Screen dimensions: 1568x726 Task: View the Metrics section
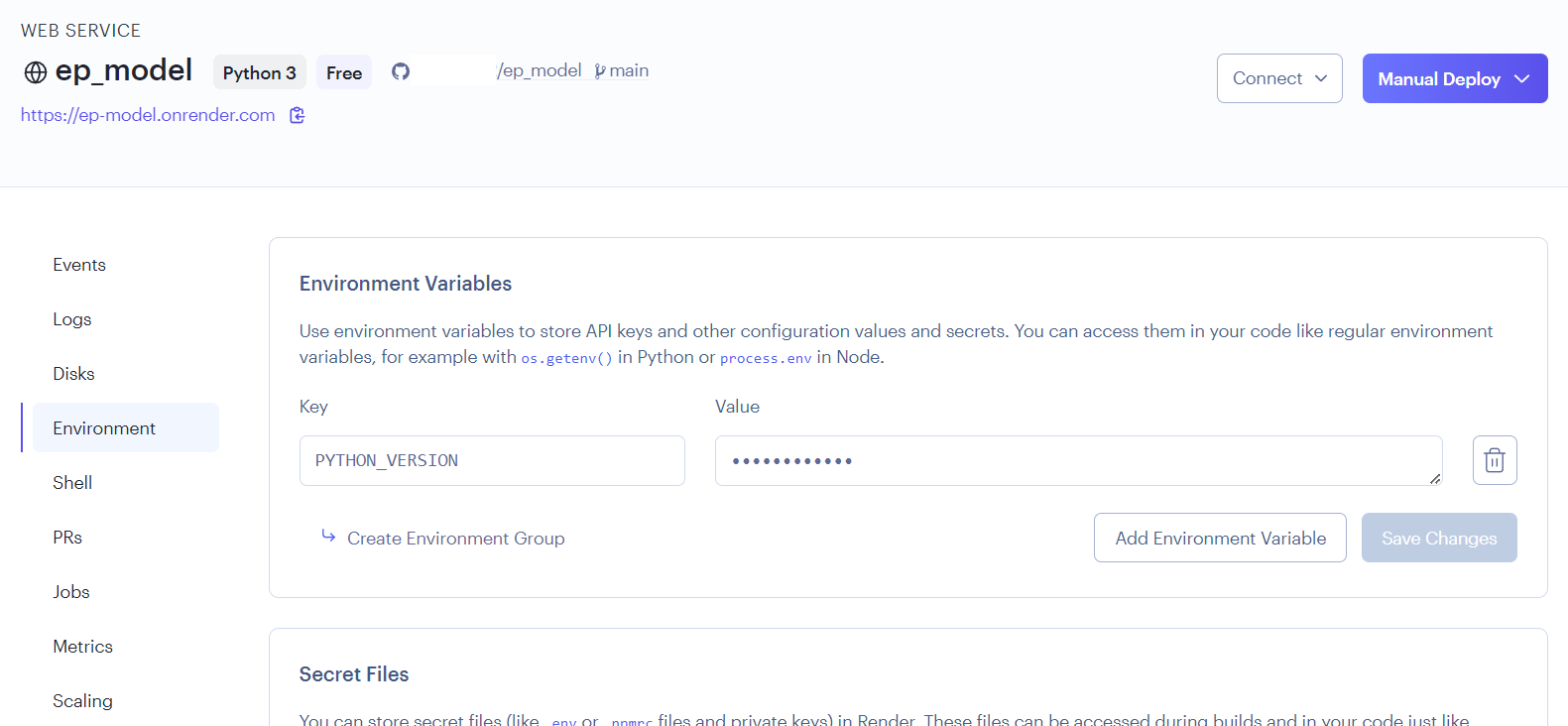(82, 647)
